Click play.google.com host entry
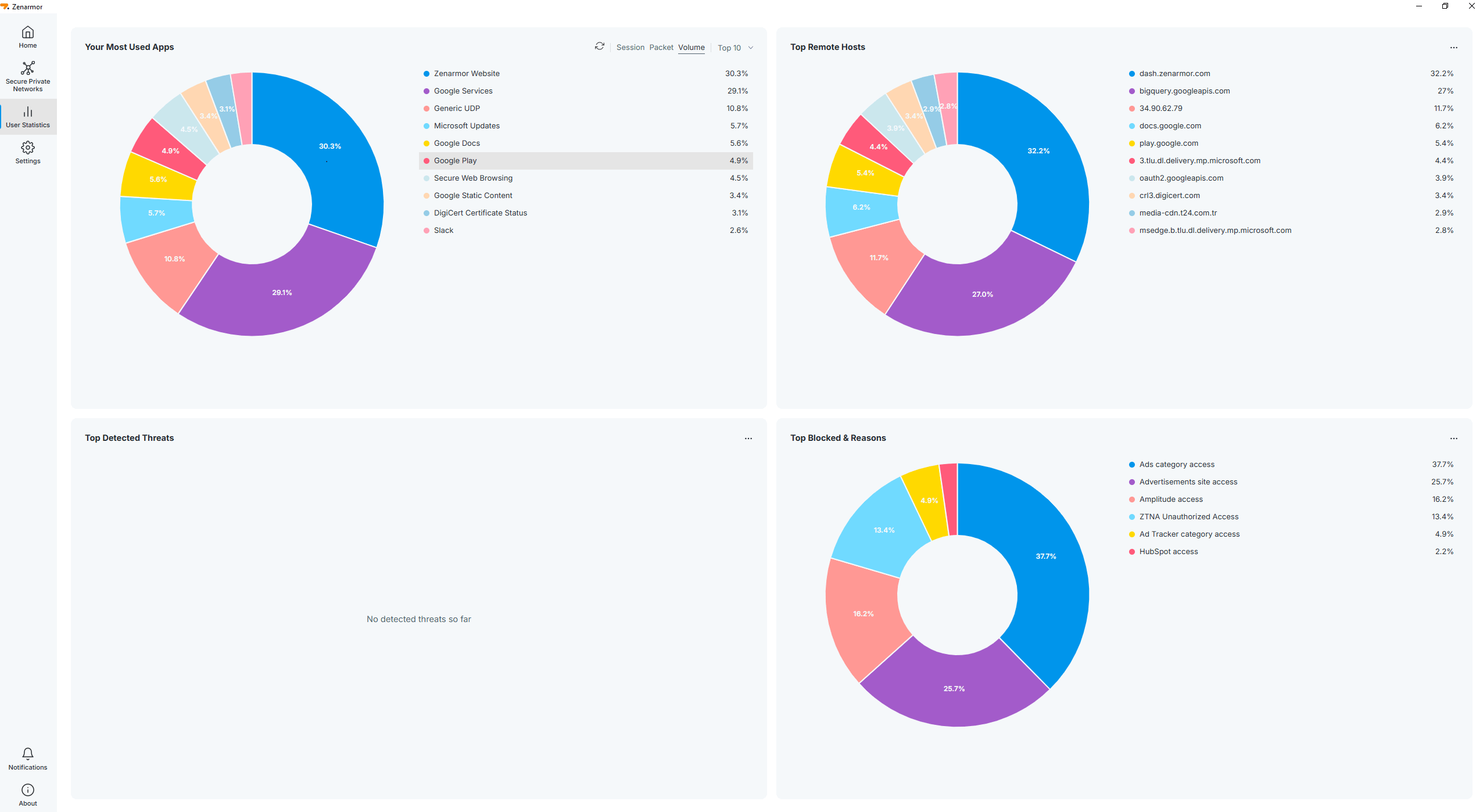This screenshot has height=812, width=1476. pos(1291,143)
